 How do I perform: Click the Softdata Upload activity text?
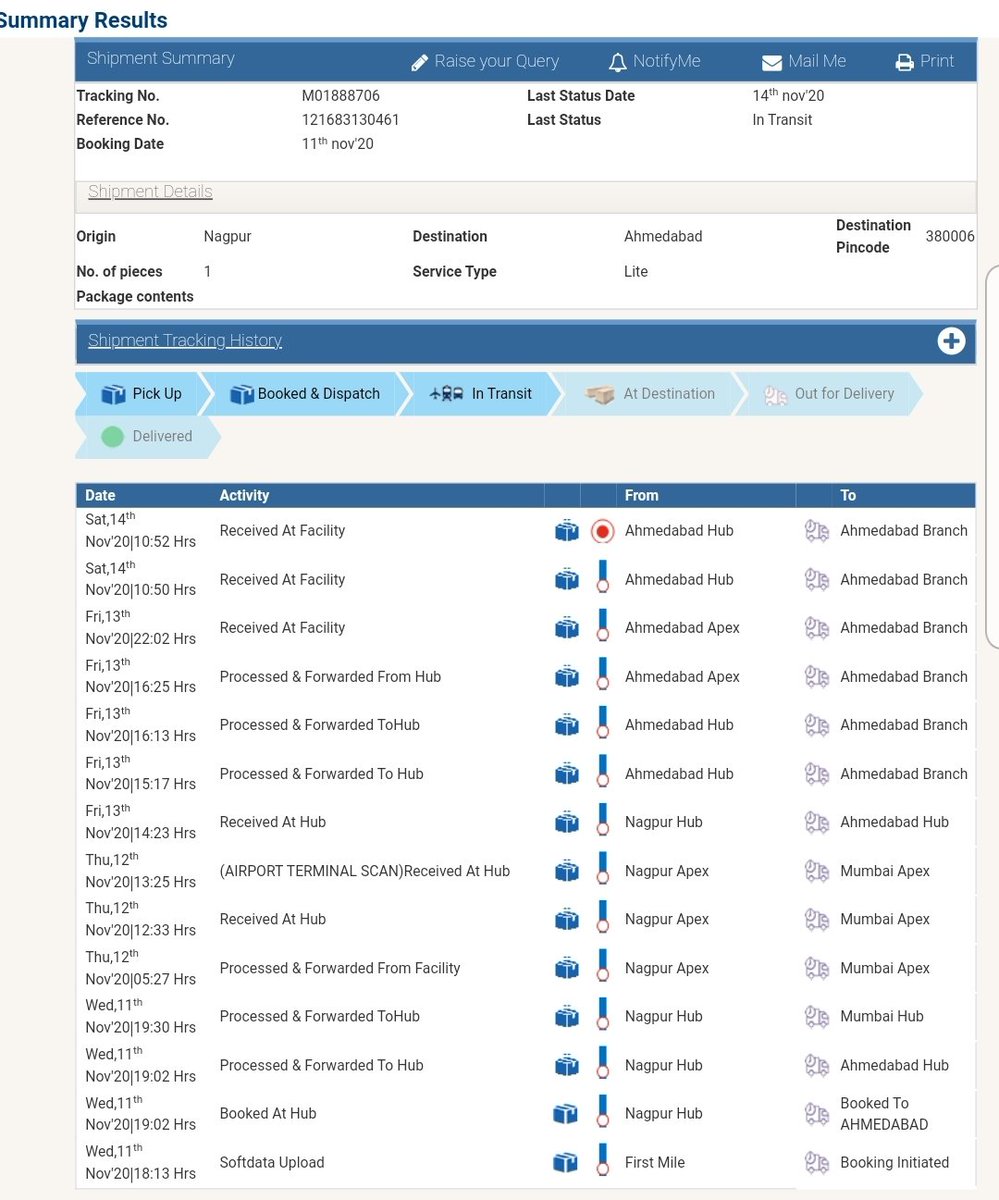tap(272, 1162)
